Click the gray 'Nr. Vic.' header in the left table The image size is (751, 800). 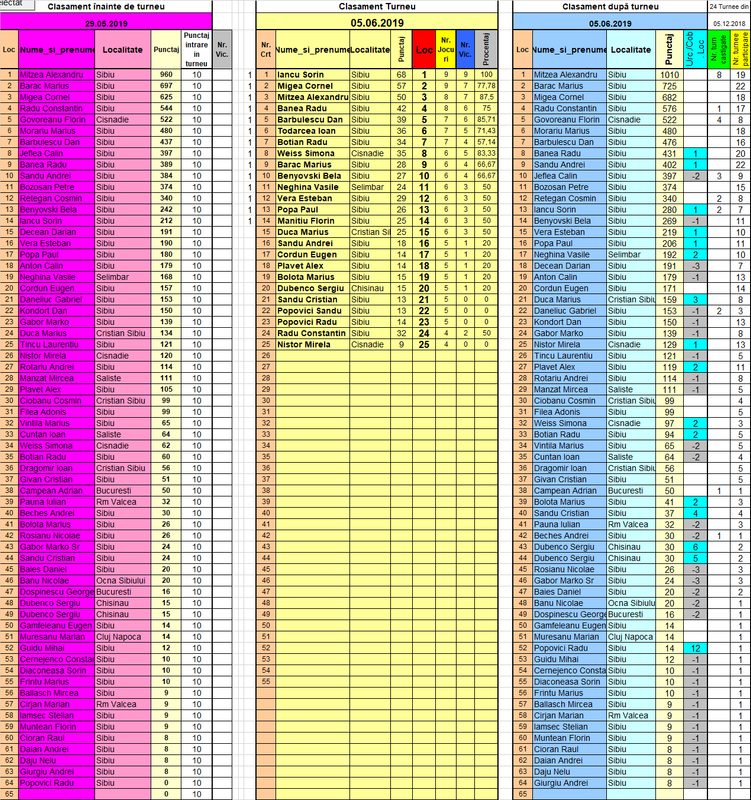click(x=222, y=49)
